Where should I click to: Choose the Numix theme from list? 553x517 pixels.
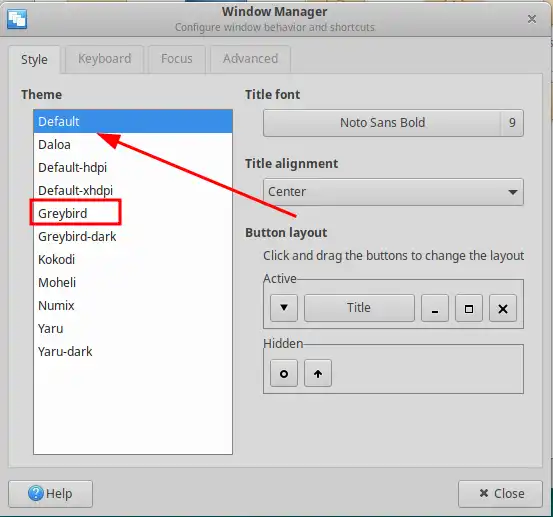(133, 305)
